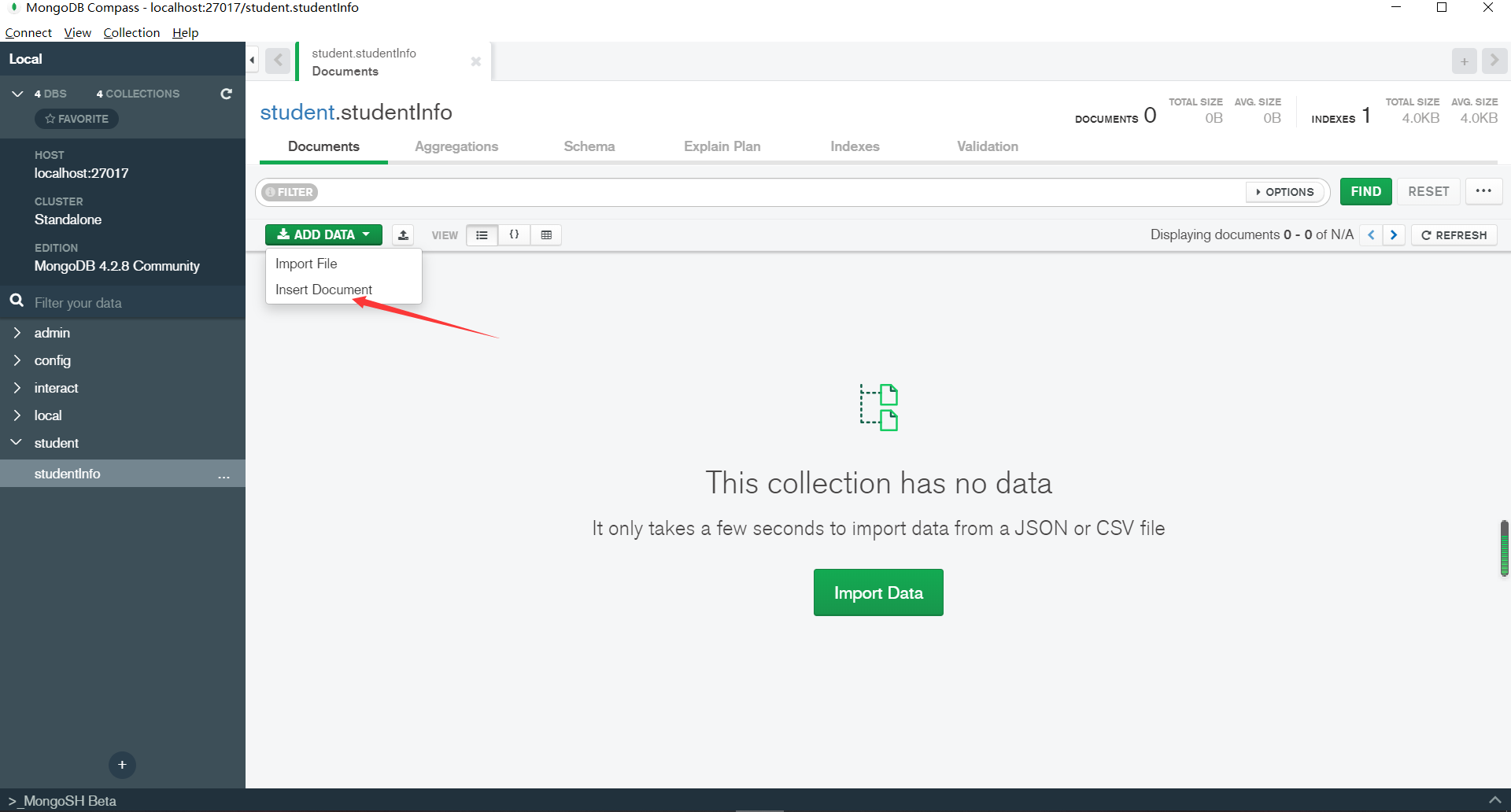Open a new tab with plus icon
This screenshot has width=1511, height=812.
[1464, 61]
